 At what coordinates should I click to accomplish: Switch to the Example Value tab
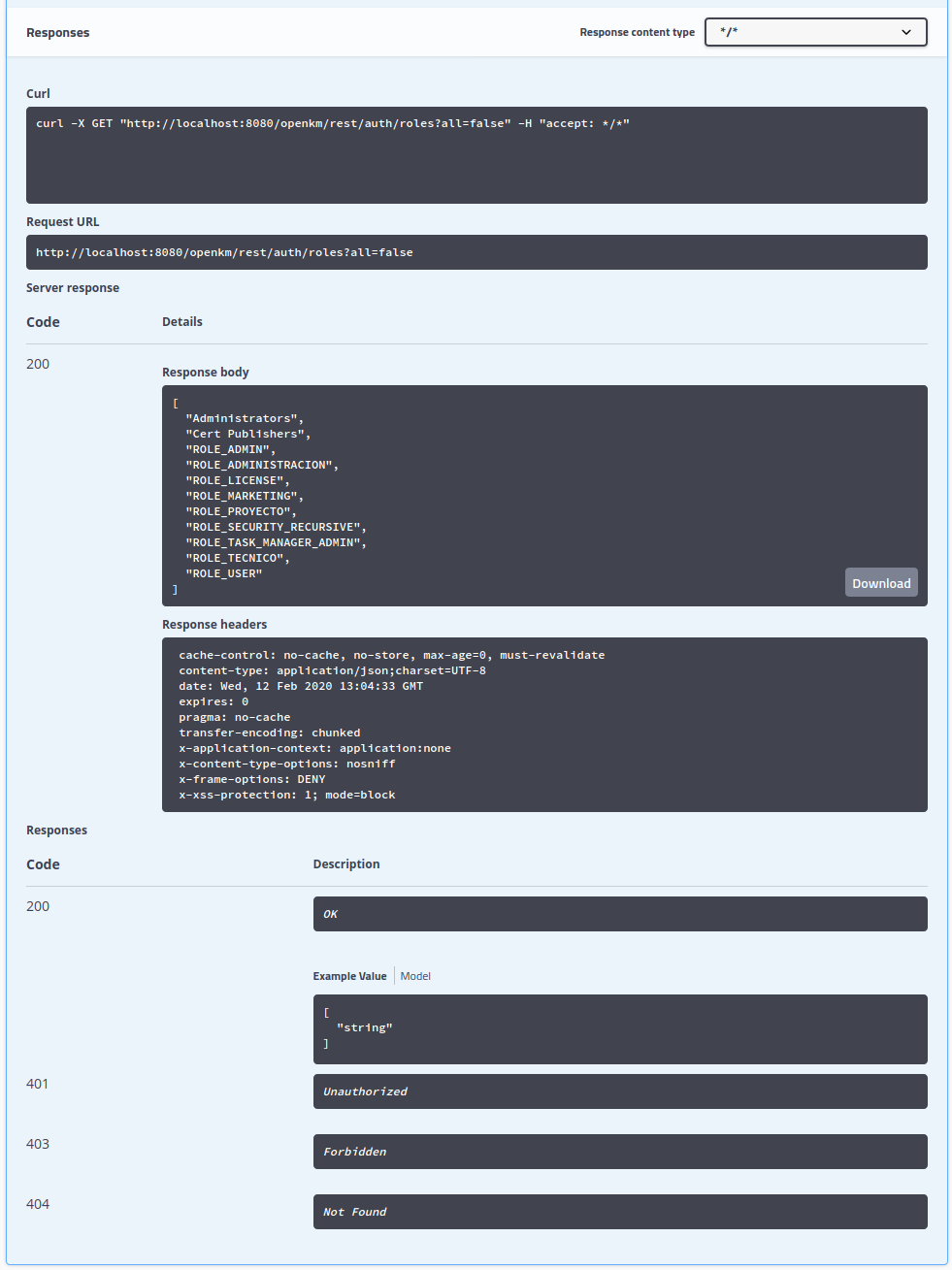point(349,976)
